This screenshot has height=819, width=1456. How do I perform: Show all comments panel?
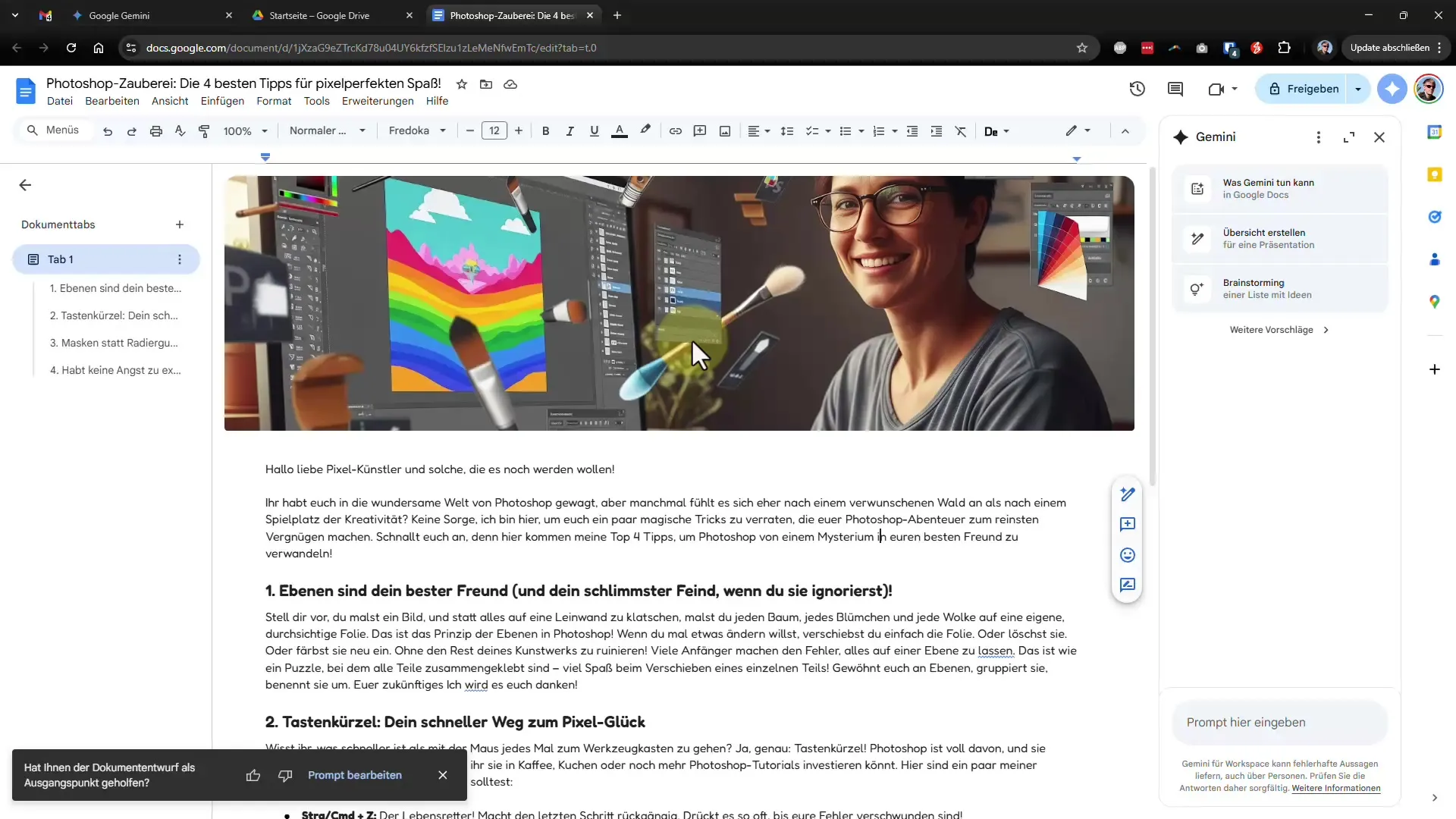1175,89
